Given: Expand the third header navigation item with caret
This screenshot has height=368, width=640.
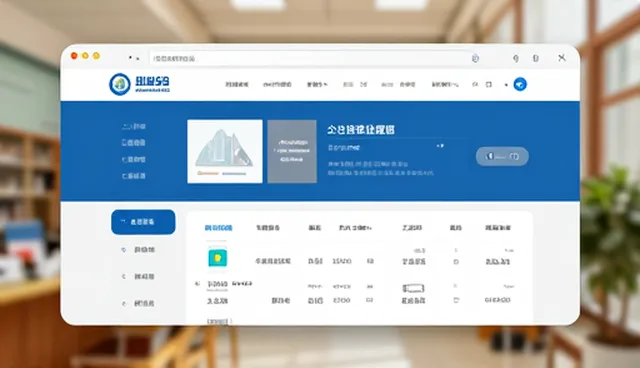Looking at the screenshot, I should [x=317, y=84].
